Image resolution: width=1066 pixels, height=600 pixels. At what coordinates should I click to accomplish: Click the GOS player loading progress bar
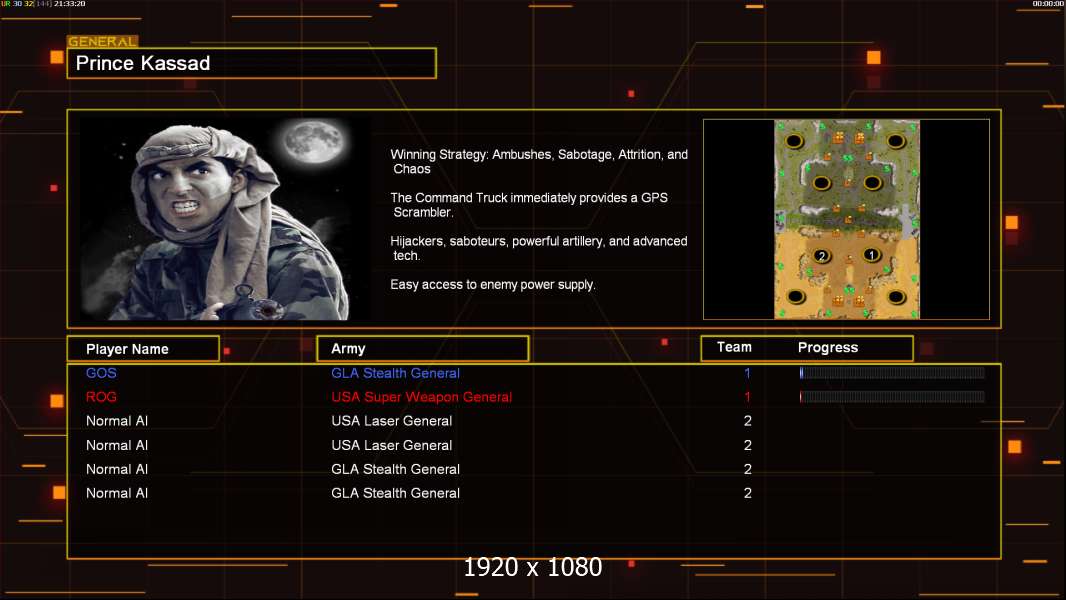[x=892, y=372]
